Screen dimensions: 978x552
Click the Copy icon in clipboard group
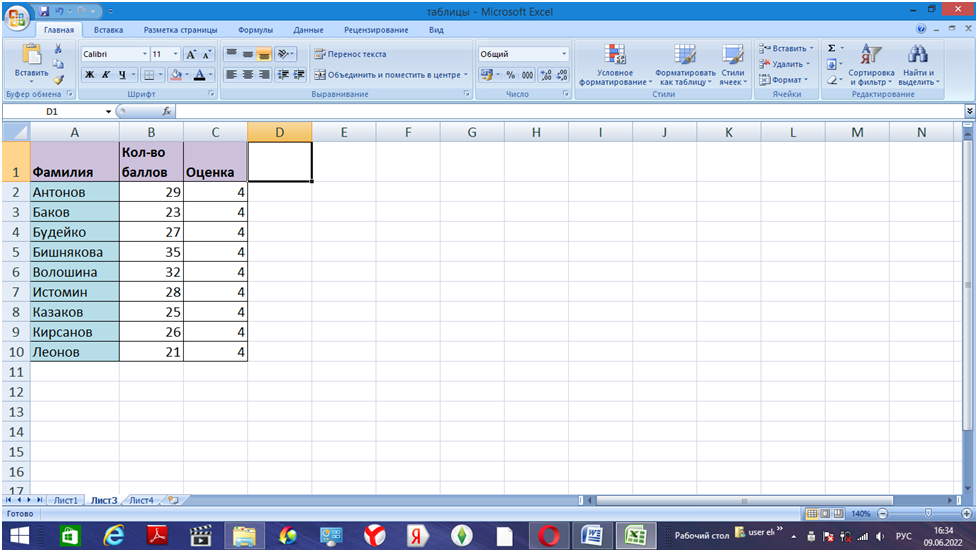click(x=58, y=64)
